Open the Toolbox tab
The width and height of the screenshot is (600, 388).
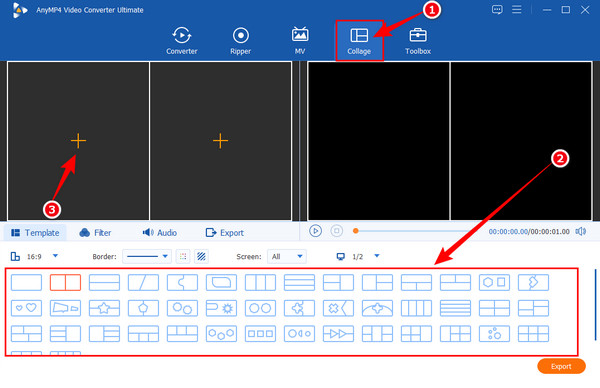pos(418,41)
